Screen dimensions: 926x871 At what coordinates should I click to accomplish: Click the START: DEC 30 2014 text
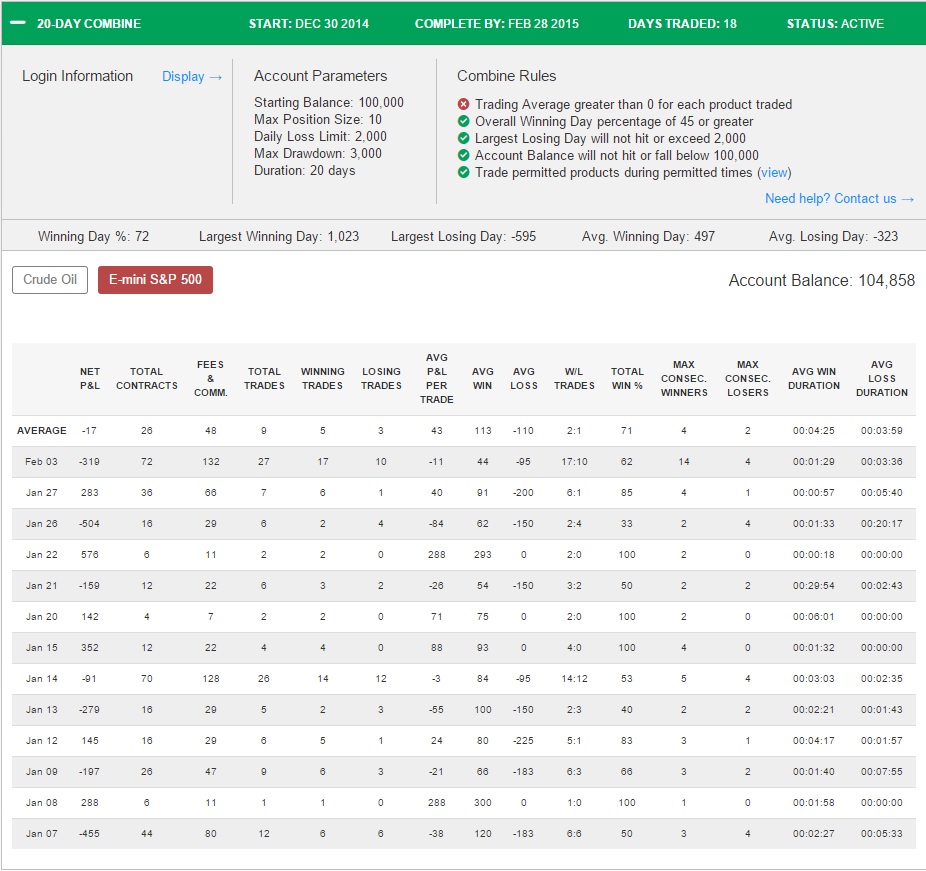[308, 24]
